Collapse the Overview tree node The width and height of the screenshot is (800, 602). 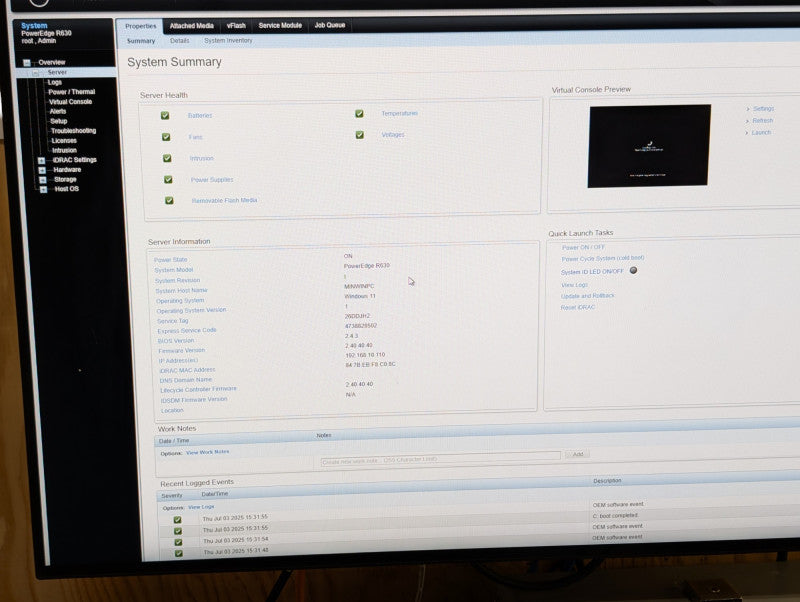[27, 63]
